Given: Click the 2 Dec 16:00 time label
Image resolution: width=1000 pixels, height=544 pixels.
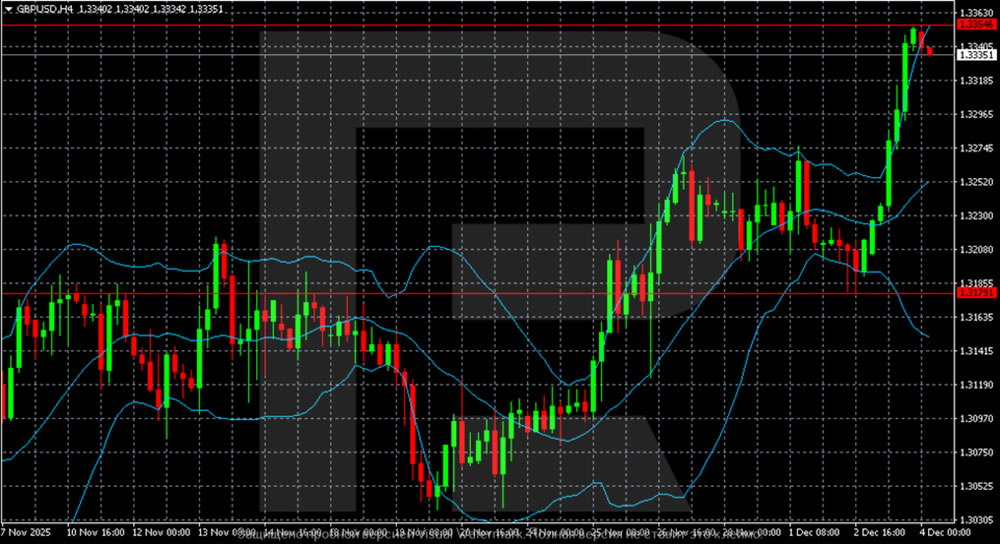Looking at the screenshot, I should pyautogui.click(x=880, y=532).
